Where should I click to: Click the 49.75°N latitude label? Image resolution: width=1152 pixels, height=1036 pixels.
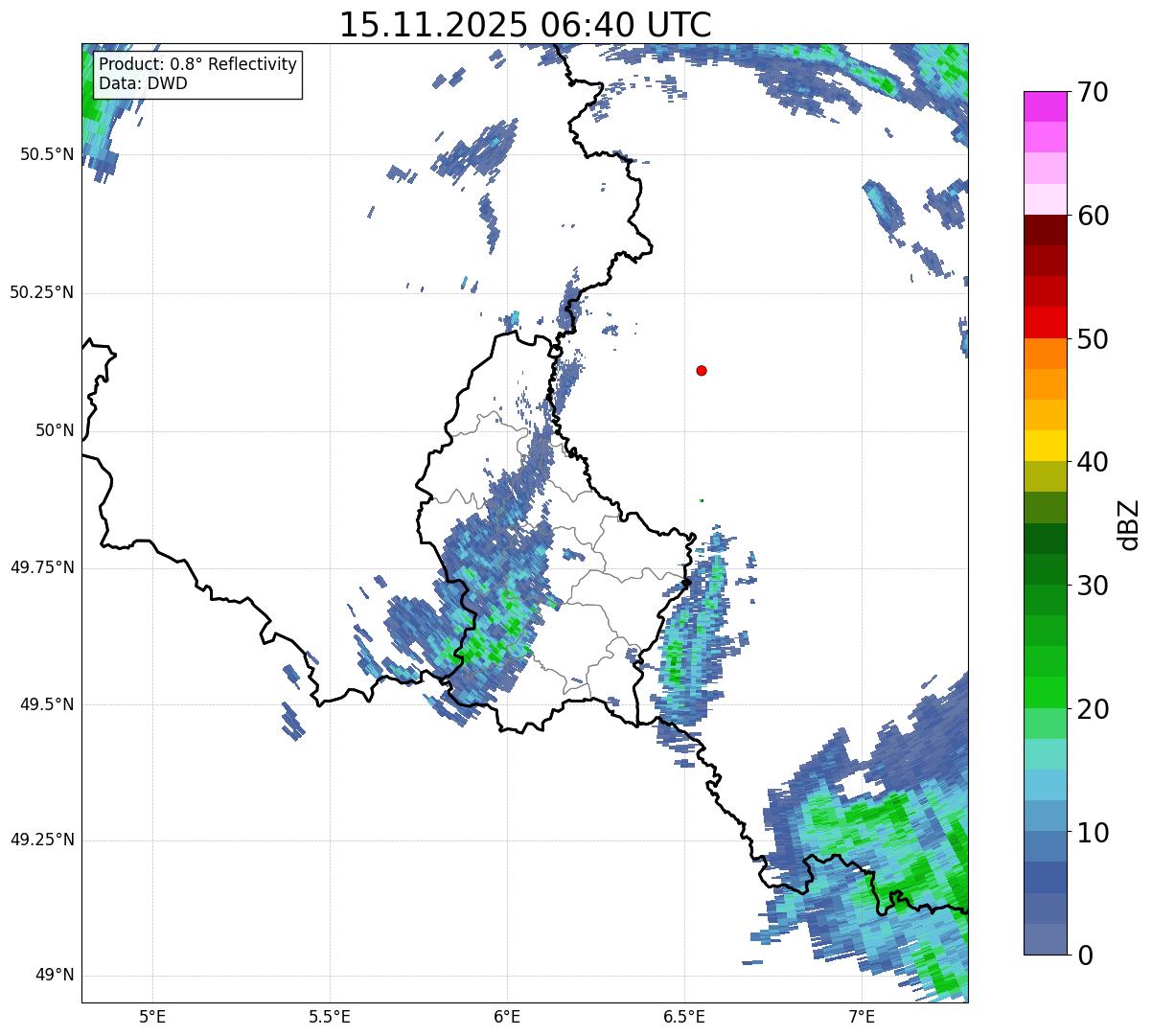pyautogui.click(x=41, y=567)
